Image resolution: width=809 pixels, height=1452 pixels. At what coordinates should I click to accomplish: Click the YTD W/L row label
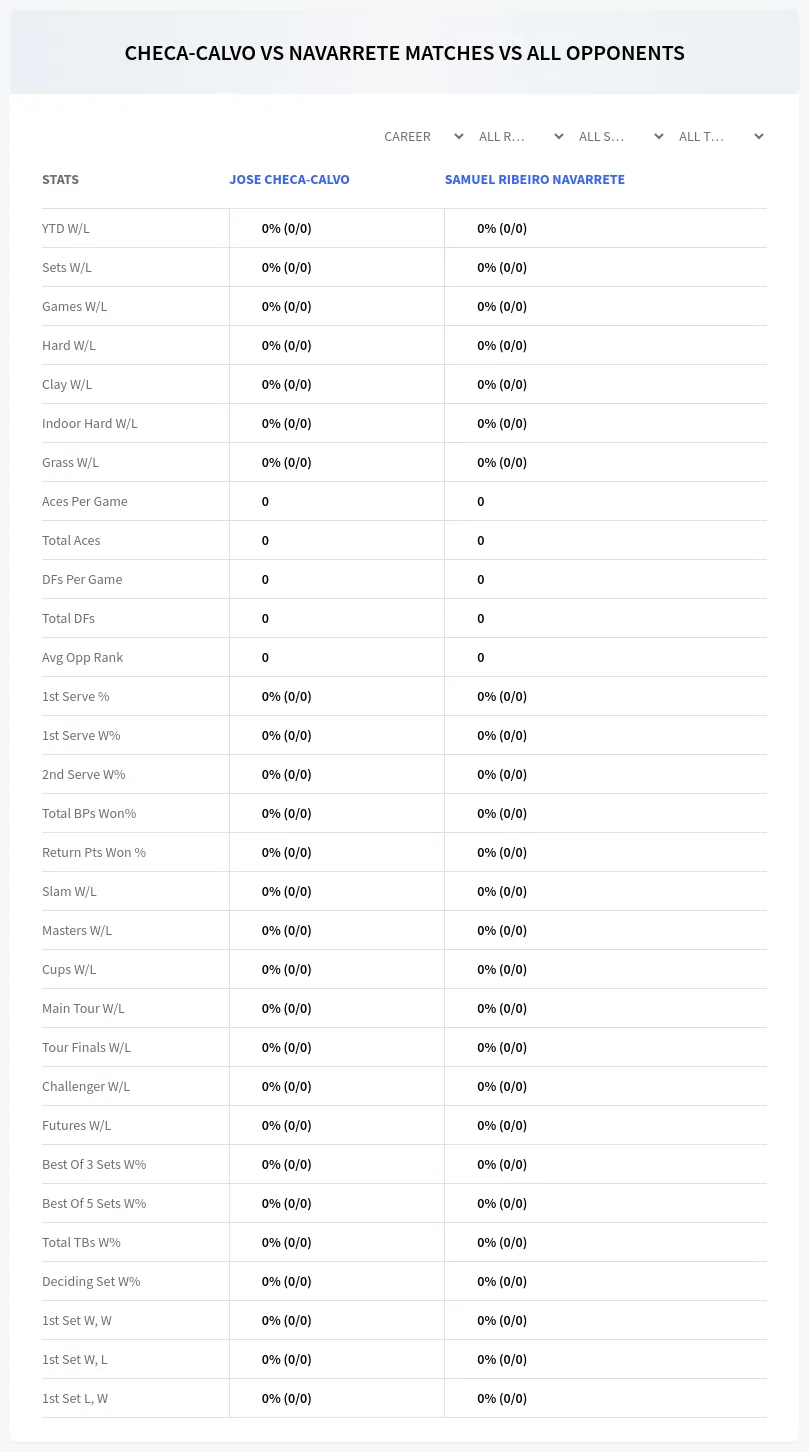pyautogui.click(x=66, y=228)
